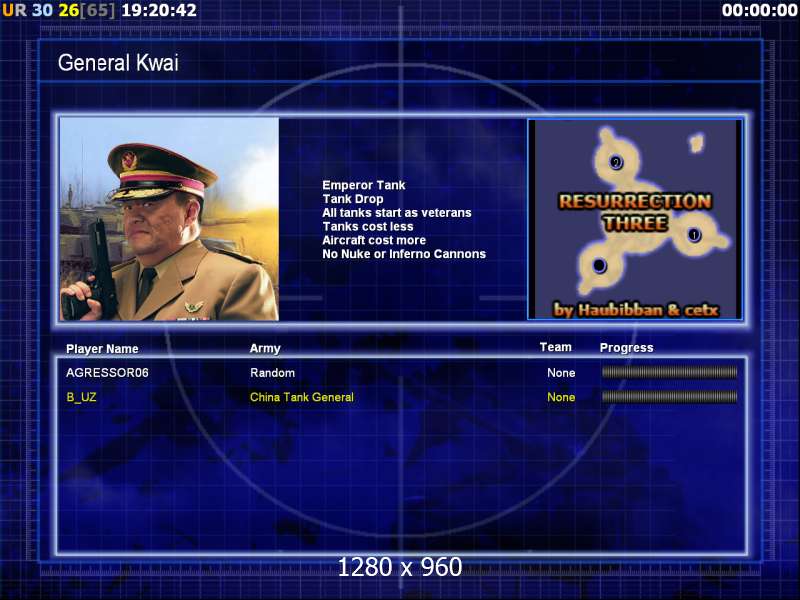Click 'by Haubibban & cetx' map credit
Screen dimensions: 800x600
(636, 310)
